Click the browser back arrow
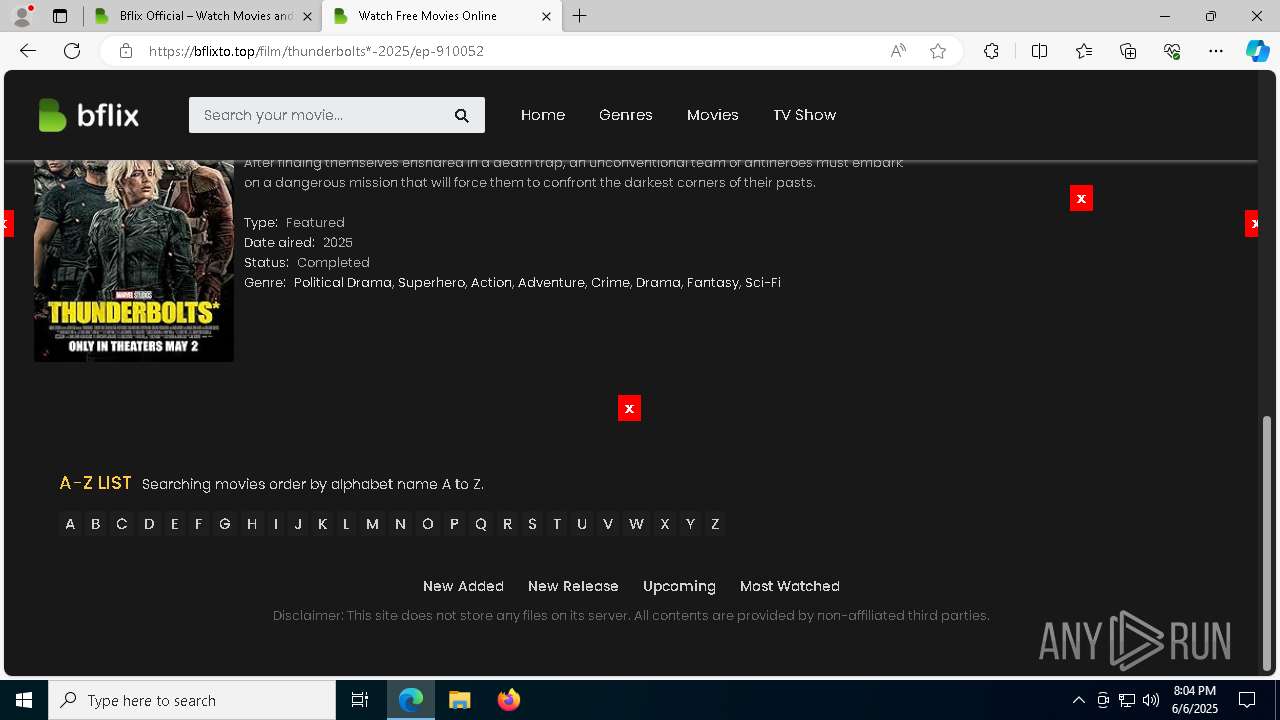The image size is (1280, 720). click(x=28, y=51)
